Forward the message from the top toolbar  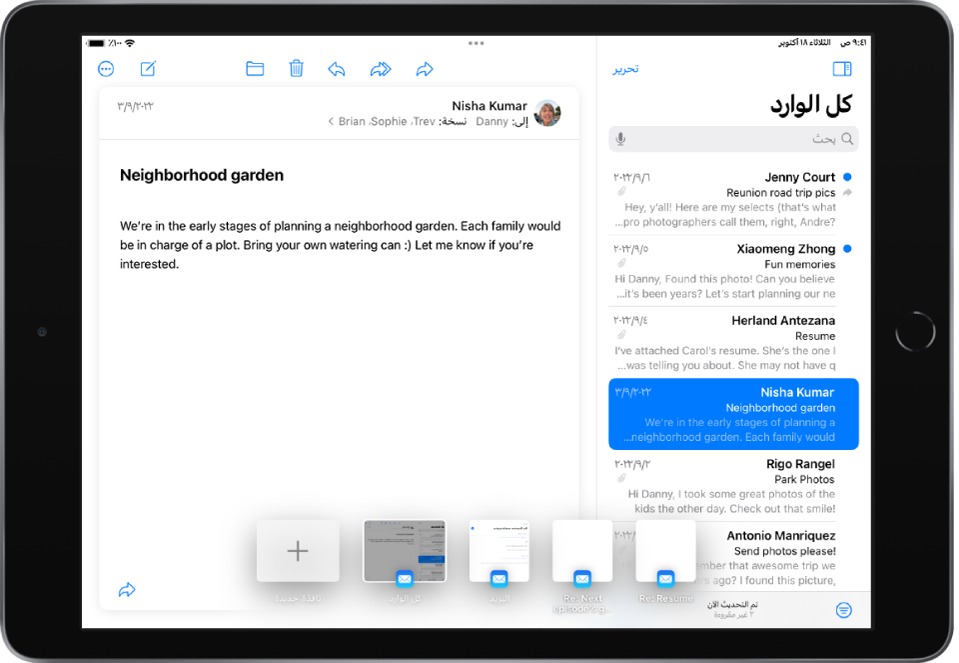click(x=424, y=69)
